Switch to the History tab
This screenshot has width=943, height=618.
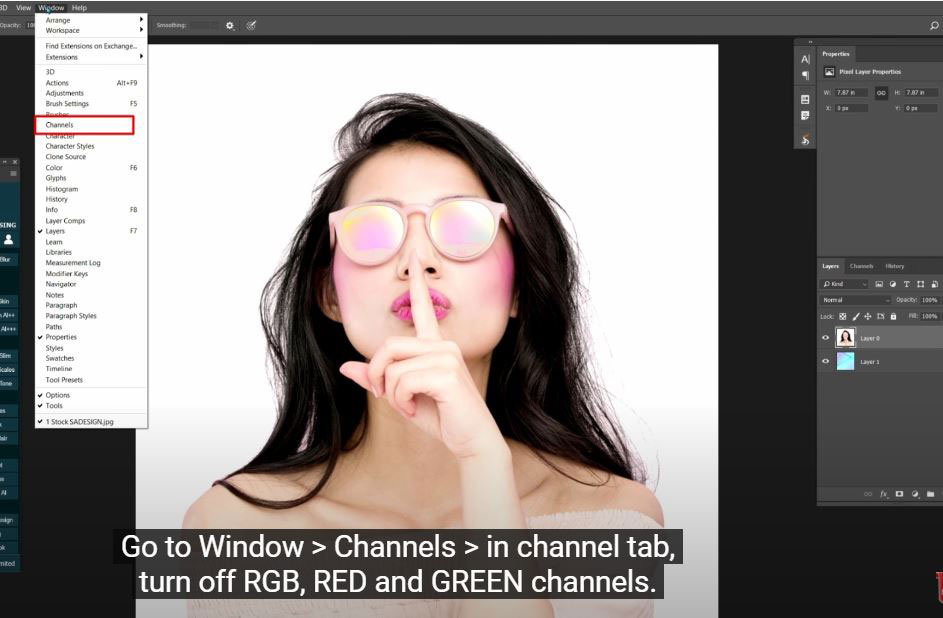[894, 266]
